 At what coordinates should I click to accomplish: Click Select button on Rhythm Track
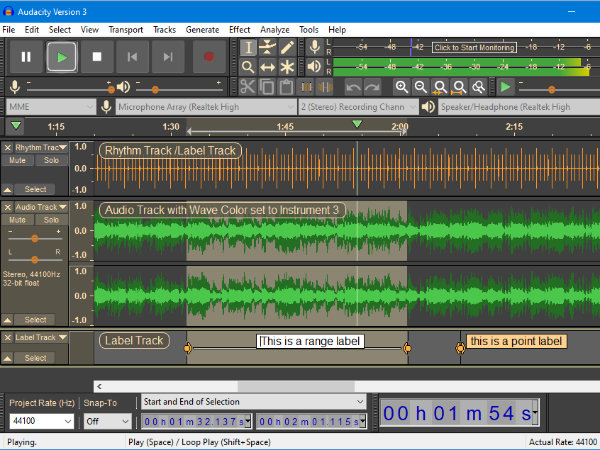[35, 189]
